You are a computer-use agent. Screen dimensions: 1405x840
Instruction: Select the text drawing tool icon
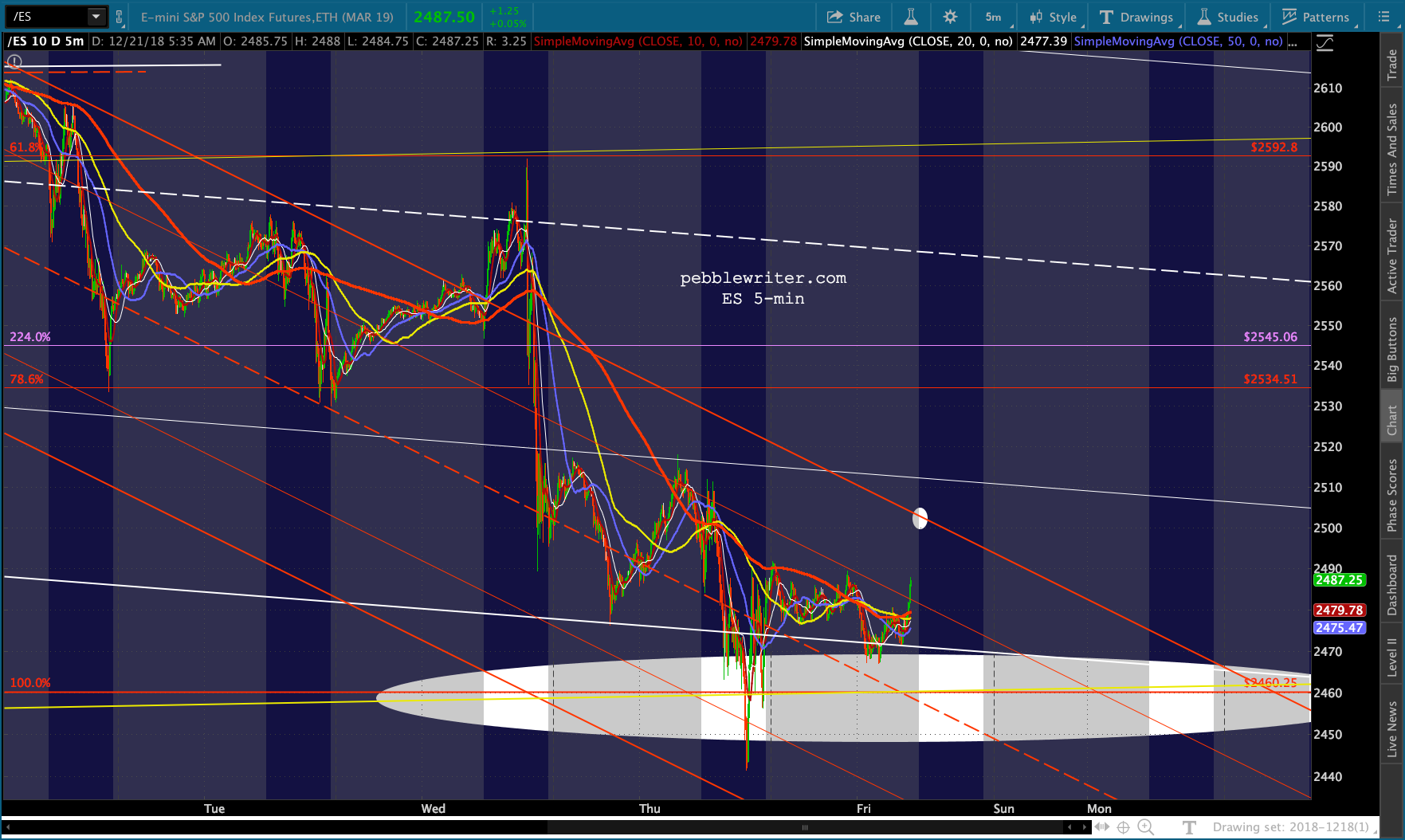tap(1189, 827)
